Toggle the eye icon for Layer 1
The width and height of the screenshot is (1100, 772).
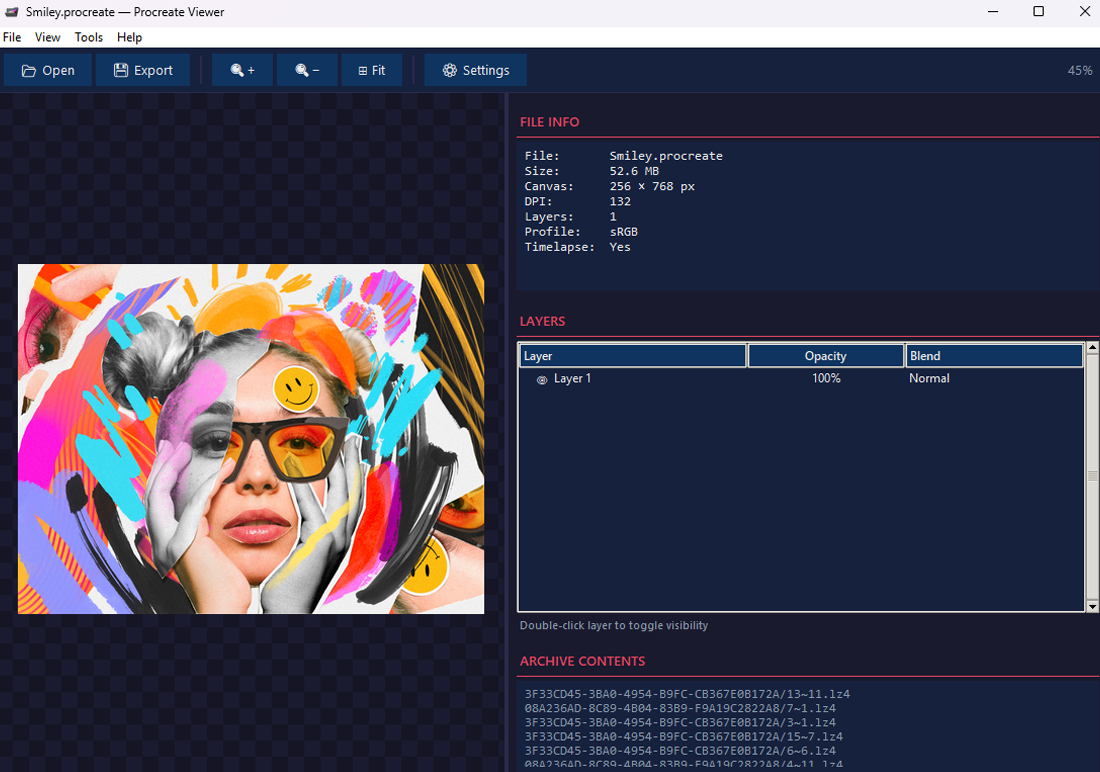tap(542, 379)
